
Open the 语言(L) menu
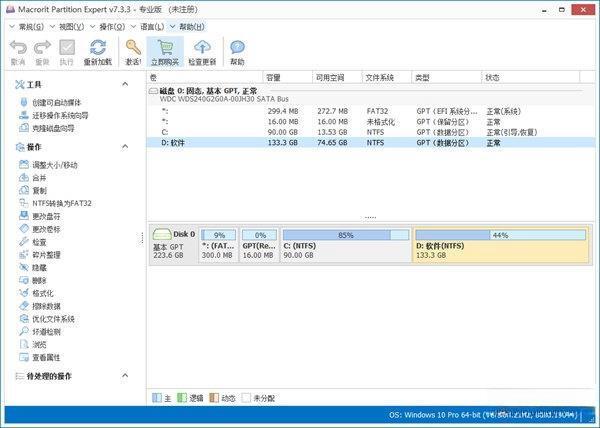(146, 26)
